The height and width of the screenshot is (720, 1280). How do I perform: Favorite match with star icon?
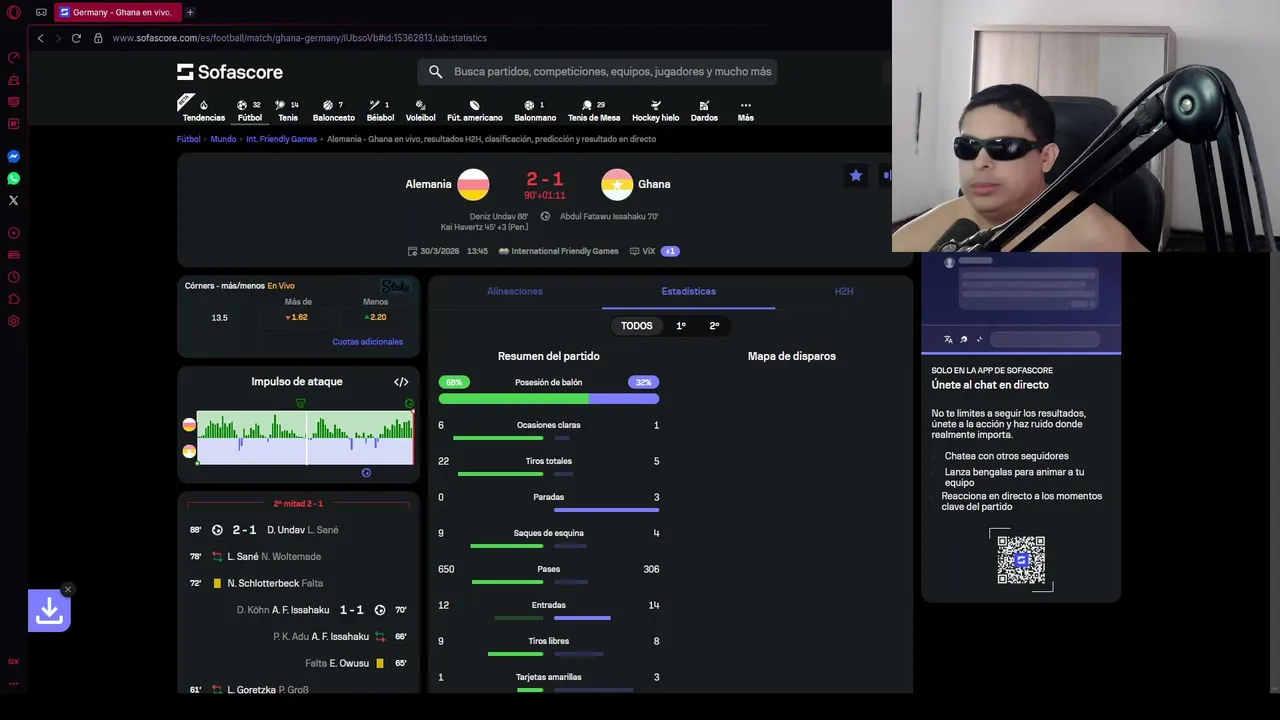[x=856, y=176]
